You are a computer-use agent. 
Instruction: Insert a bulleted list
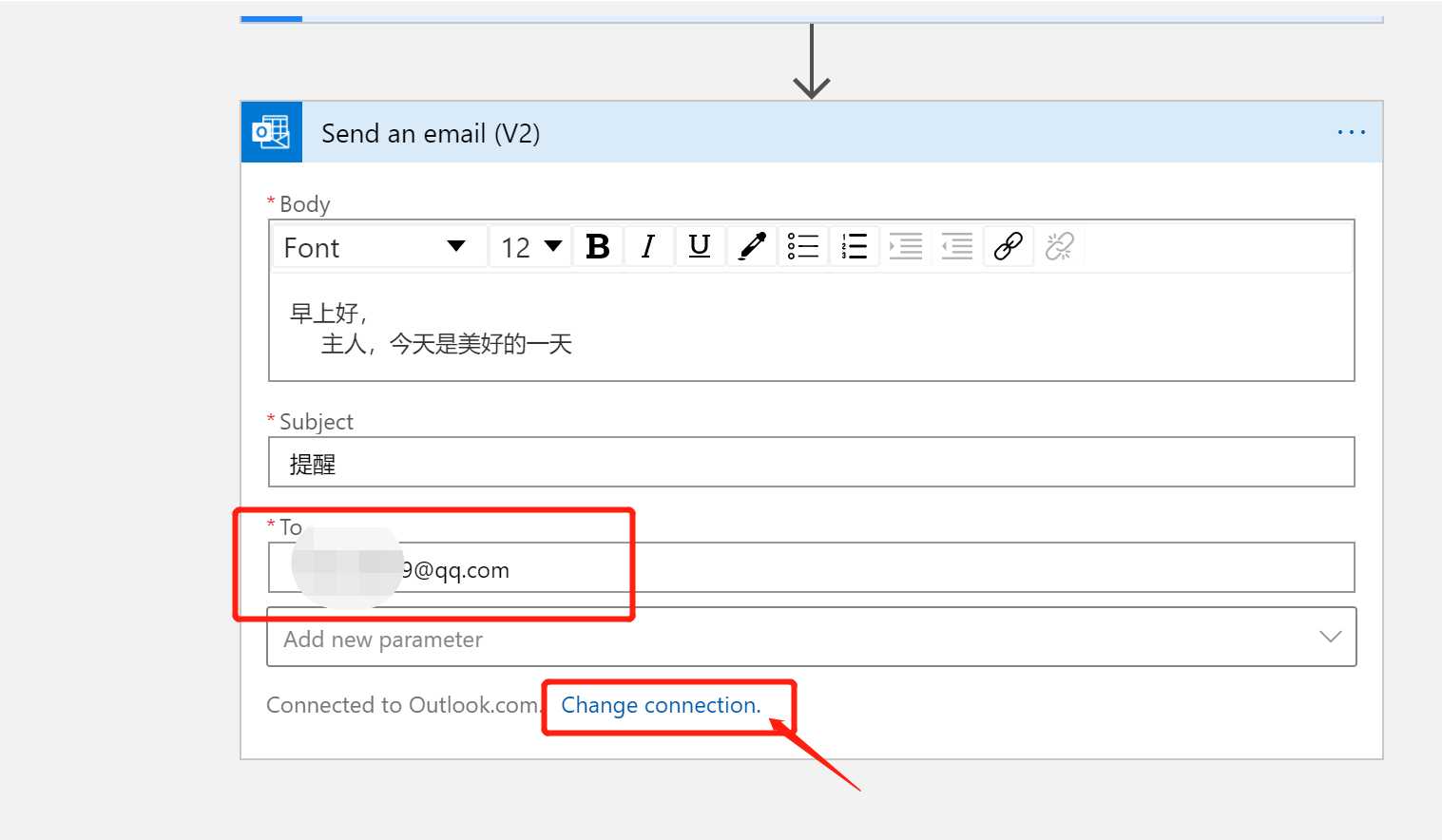click(x=803, y=247)
